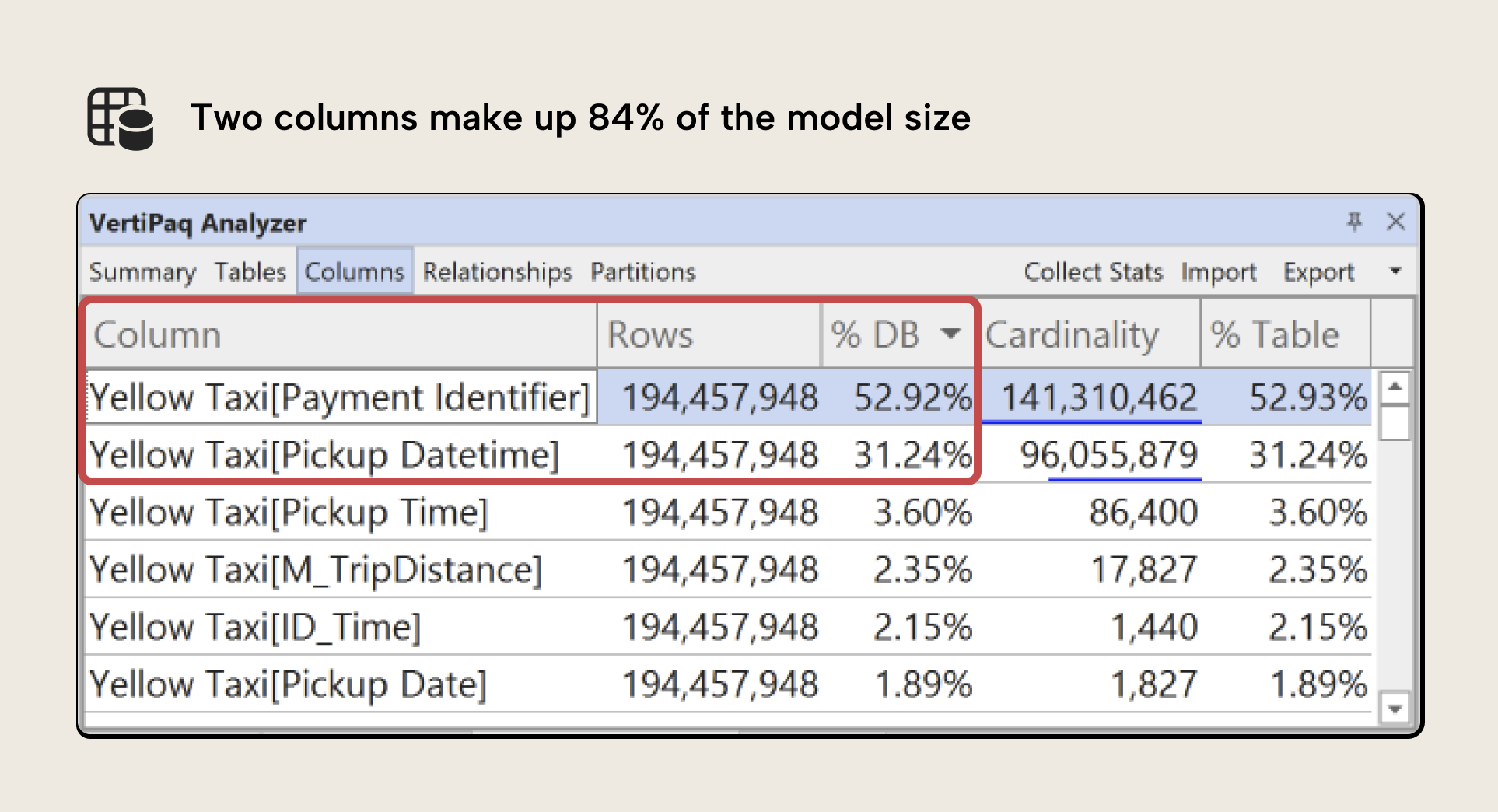This screenshot has height=812, width=1498.
Task: Click the scrollbar down arrow
Action: point(1395,709)
